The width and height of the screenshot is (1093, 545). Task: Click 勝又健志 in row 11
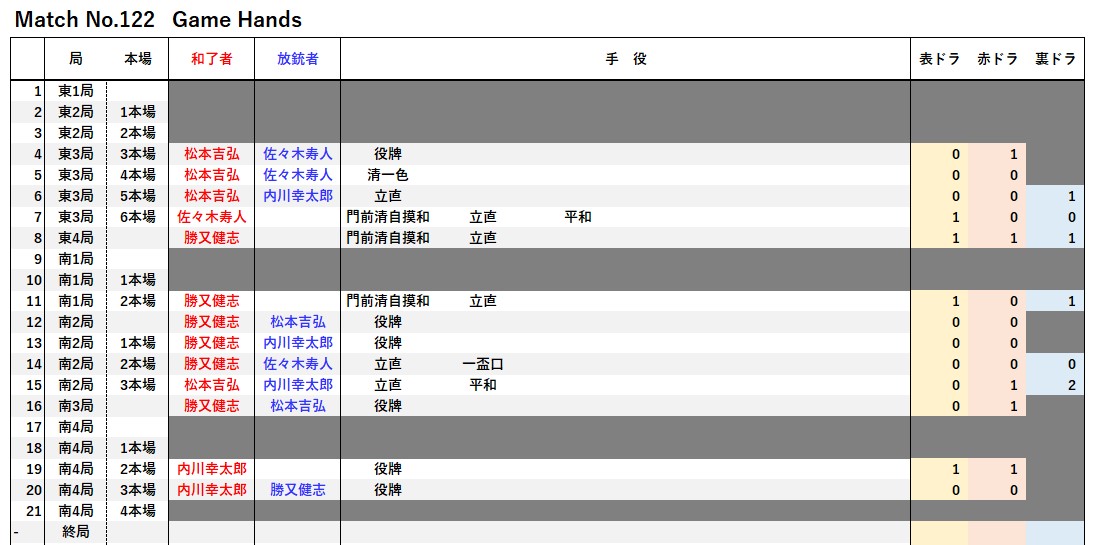(211, 300)
